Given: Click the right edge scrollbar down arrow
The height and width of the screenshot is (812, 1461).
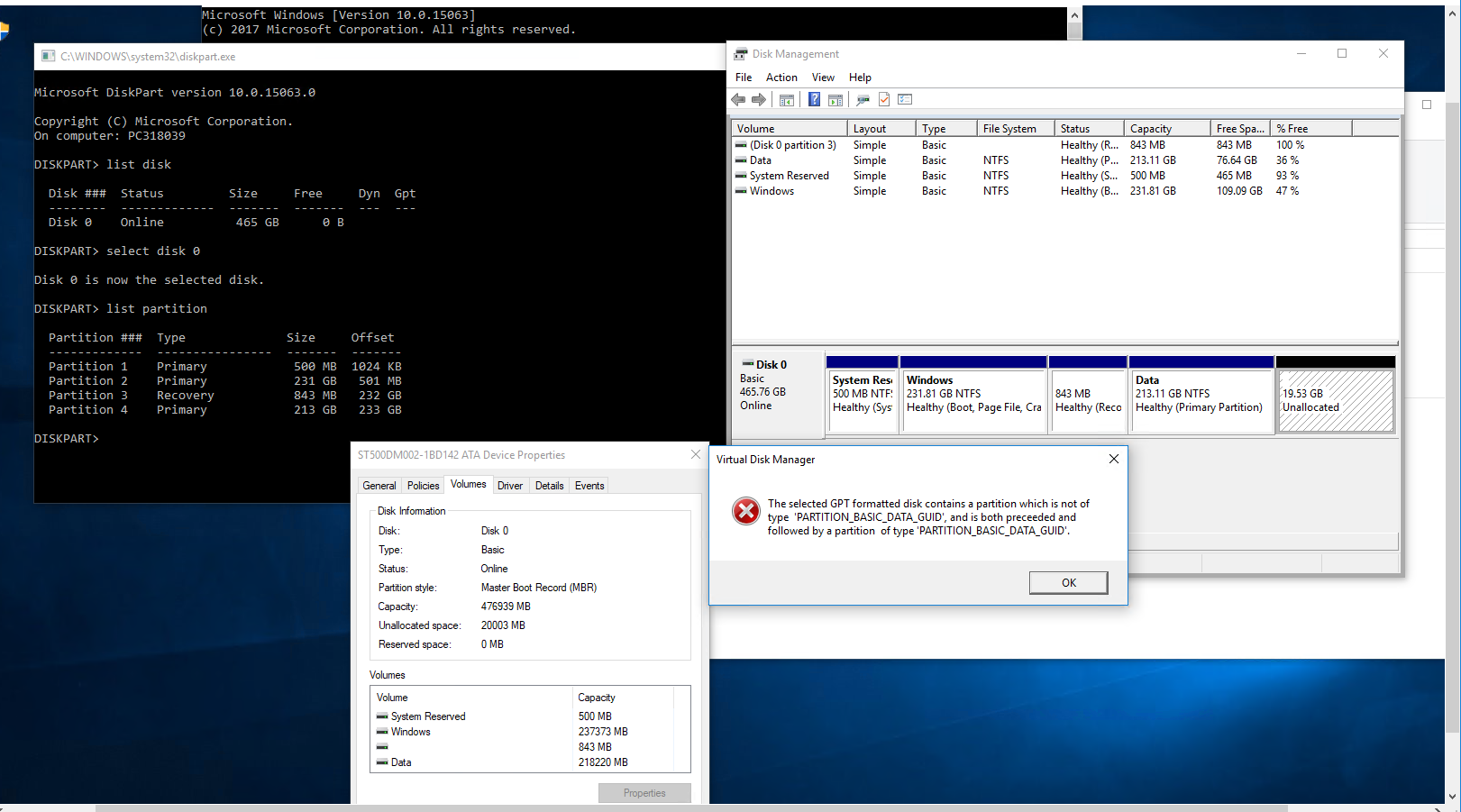Looking at the screenshot, I should click(x=1453, y=797).
